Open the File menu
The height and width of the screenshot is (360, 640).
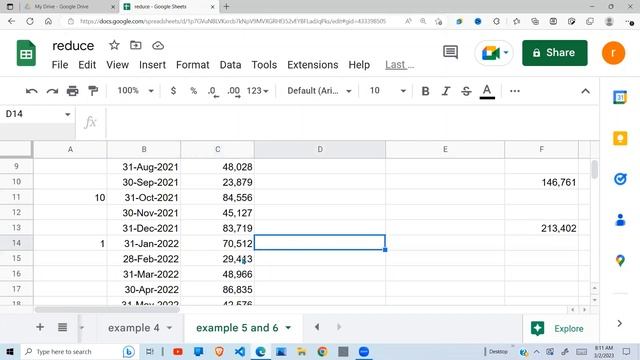point(60,65)
